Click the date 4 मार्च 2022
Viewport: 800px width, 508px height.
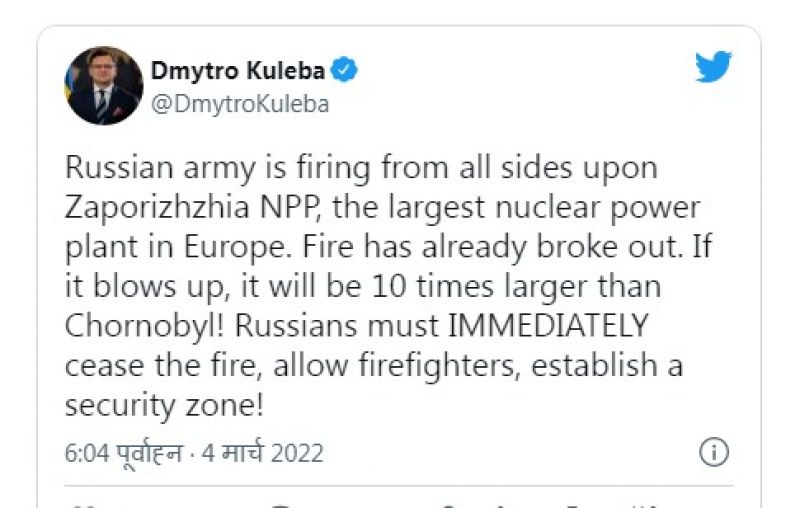(264, 453)
